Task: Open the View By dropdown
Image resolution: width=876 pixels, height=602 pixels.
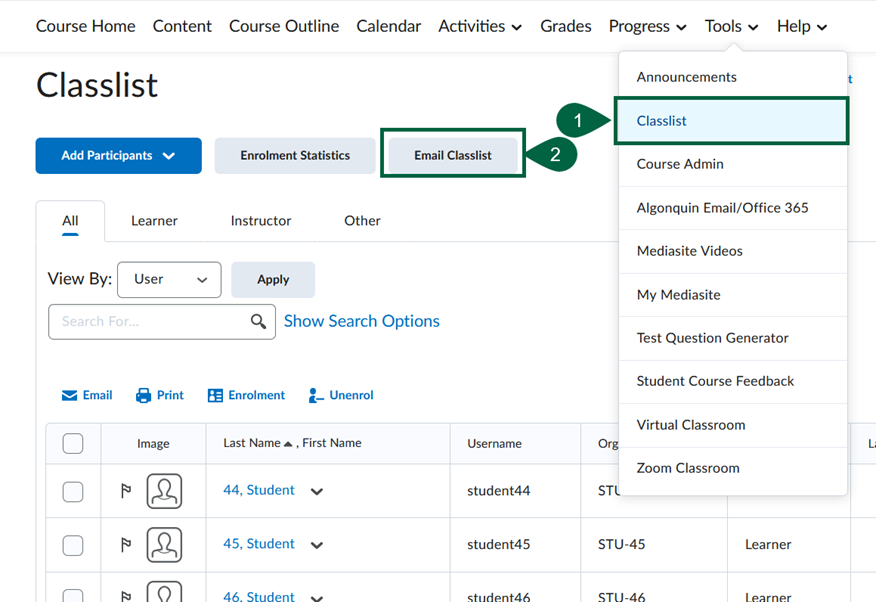Action: click(x=169, y=280)
